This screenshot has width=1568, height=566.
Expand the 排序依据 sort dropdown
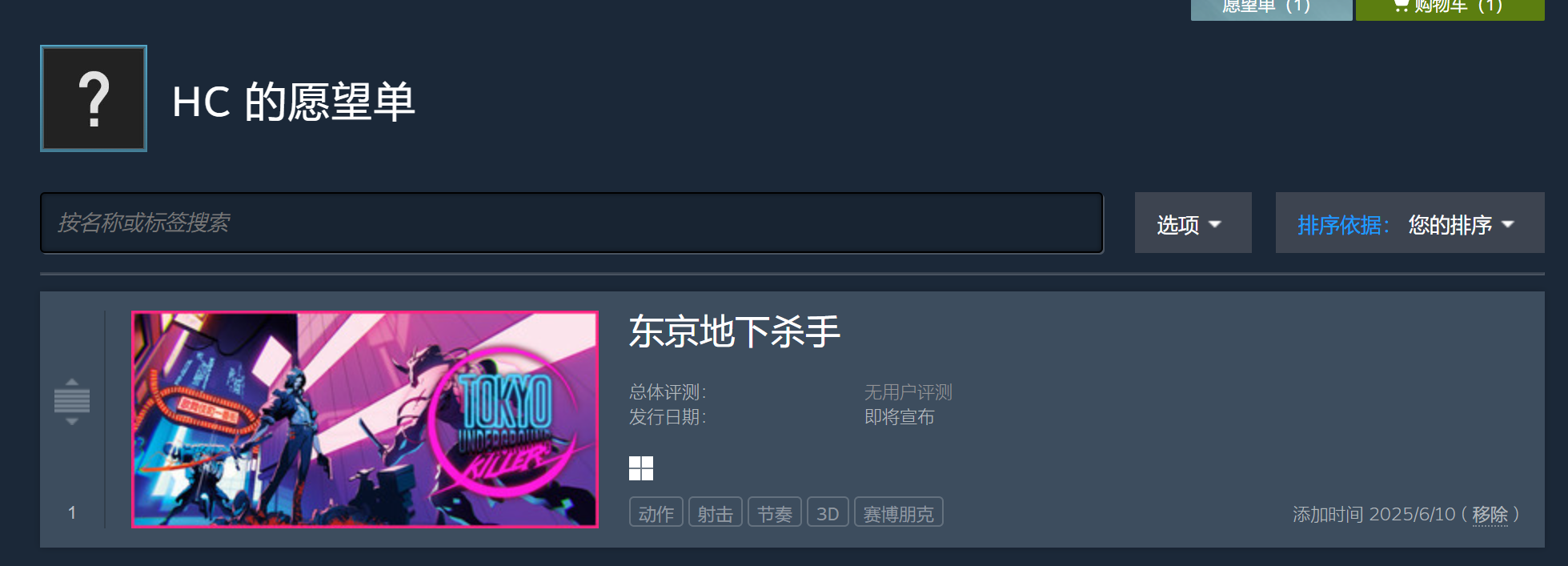pyautogui.click(x=1410, y=223)
